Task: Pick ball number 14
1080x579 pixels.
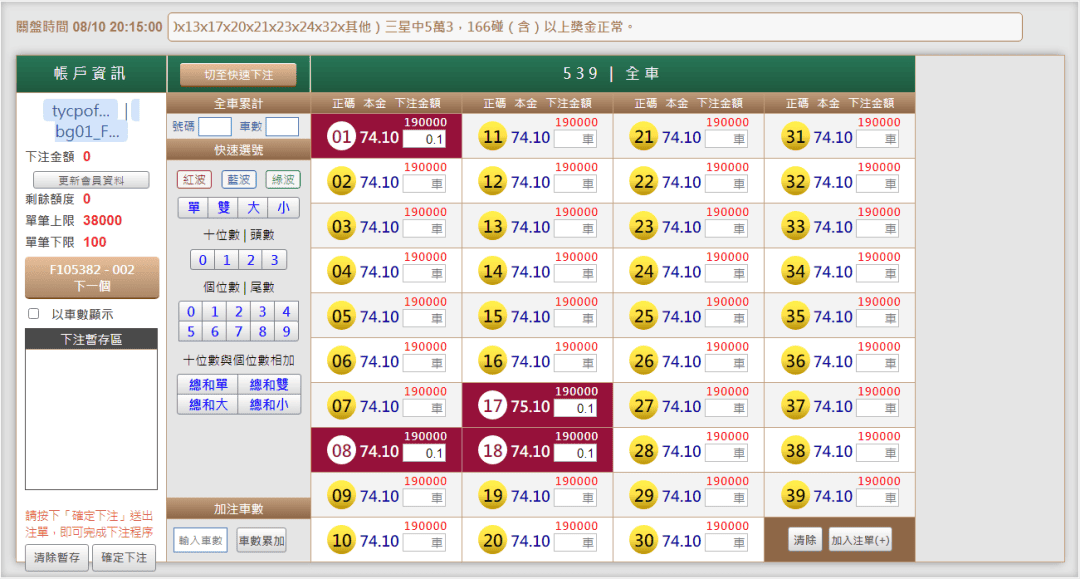Action: pyautogui.click(x=492, y=271)
